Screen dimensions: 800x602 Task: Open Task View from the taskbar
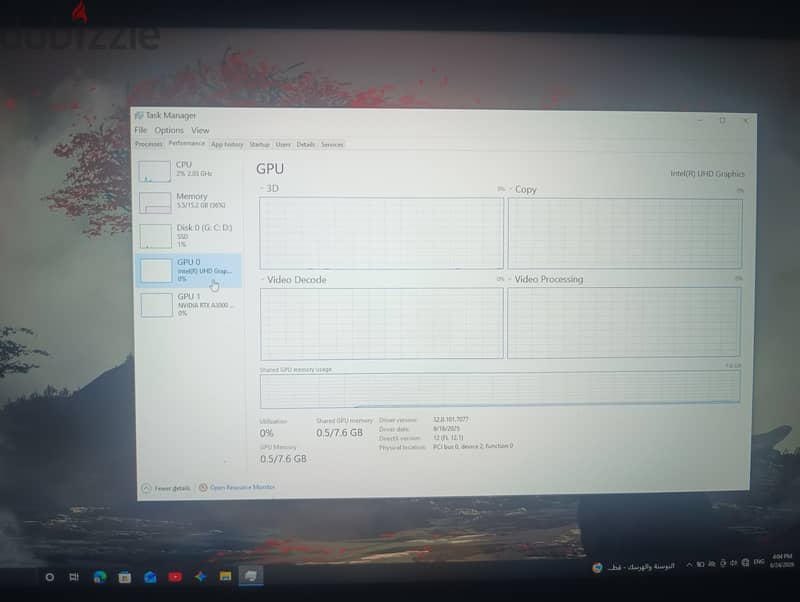click(x=74, y=577)
